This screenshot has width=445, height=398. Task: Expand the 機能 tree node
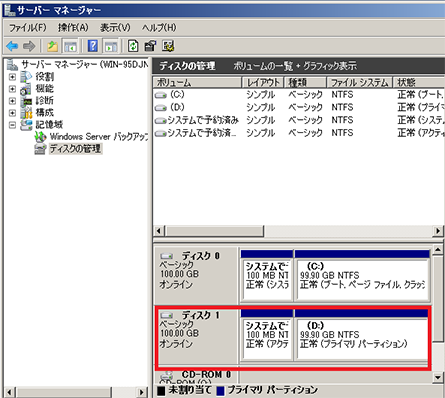tap(12, 89)
